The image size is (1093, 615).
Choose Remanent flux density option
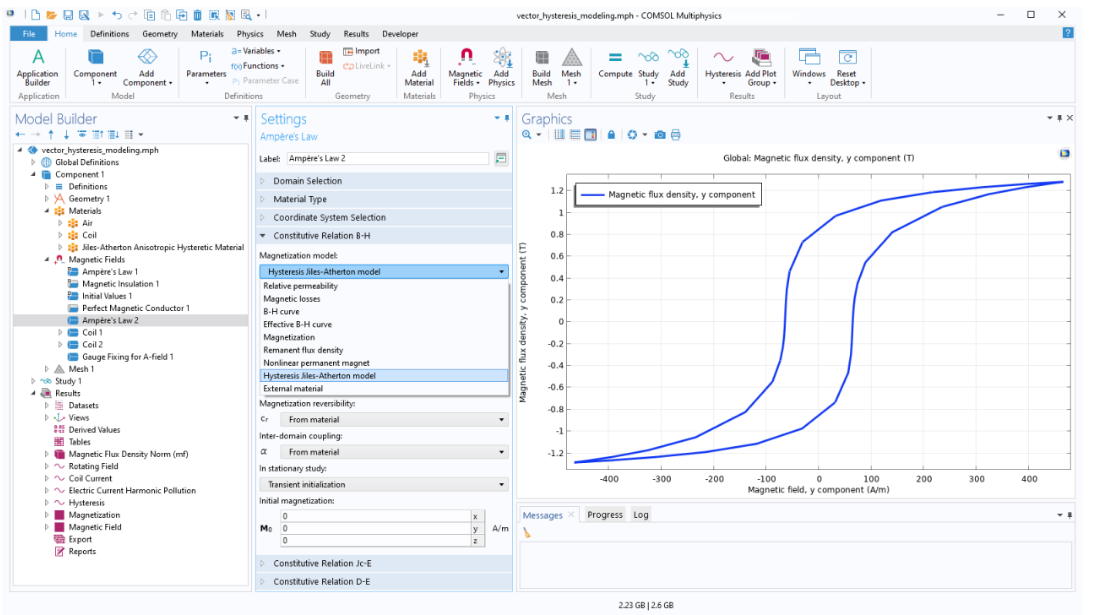pyautogui.click(x=384, y=350)
